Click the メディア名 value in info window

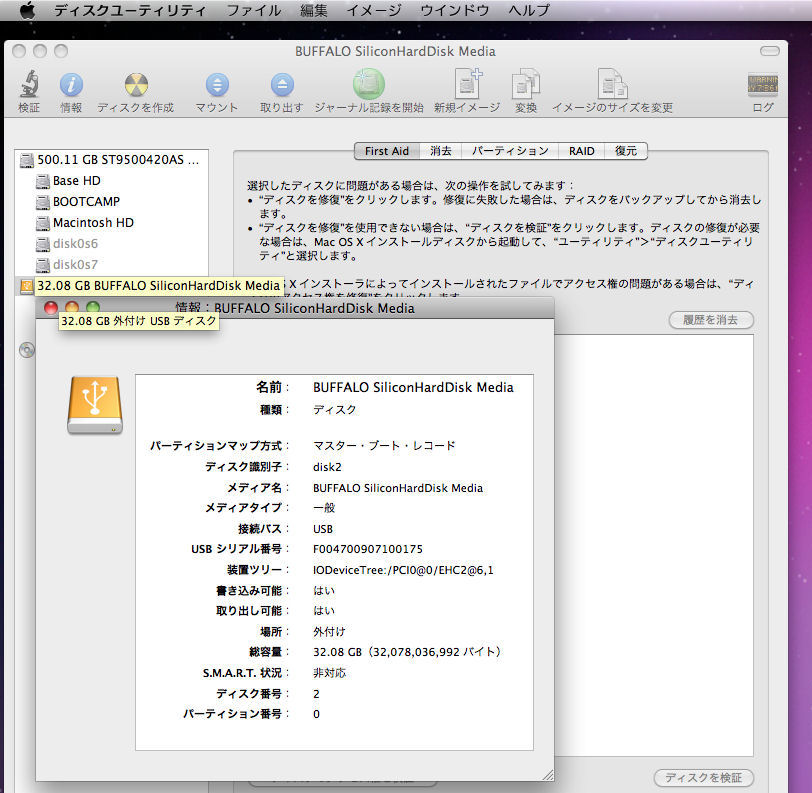click(398, 488)
